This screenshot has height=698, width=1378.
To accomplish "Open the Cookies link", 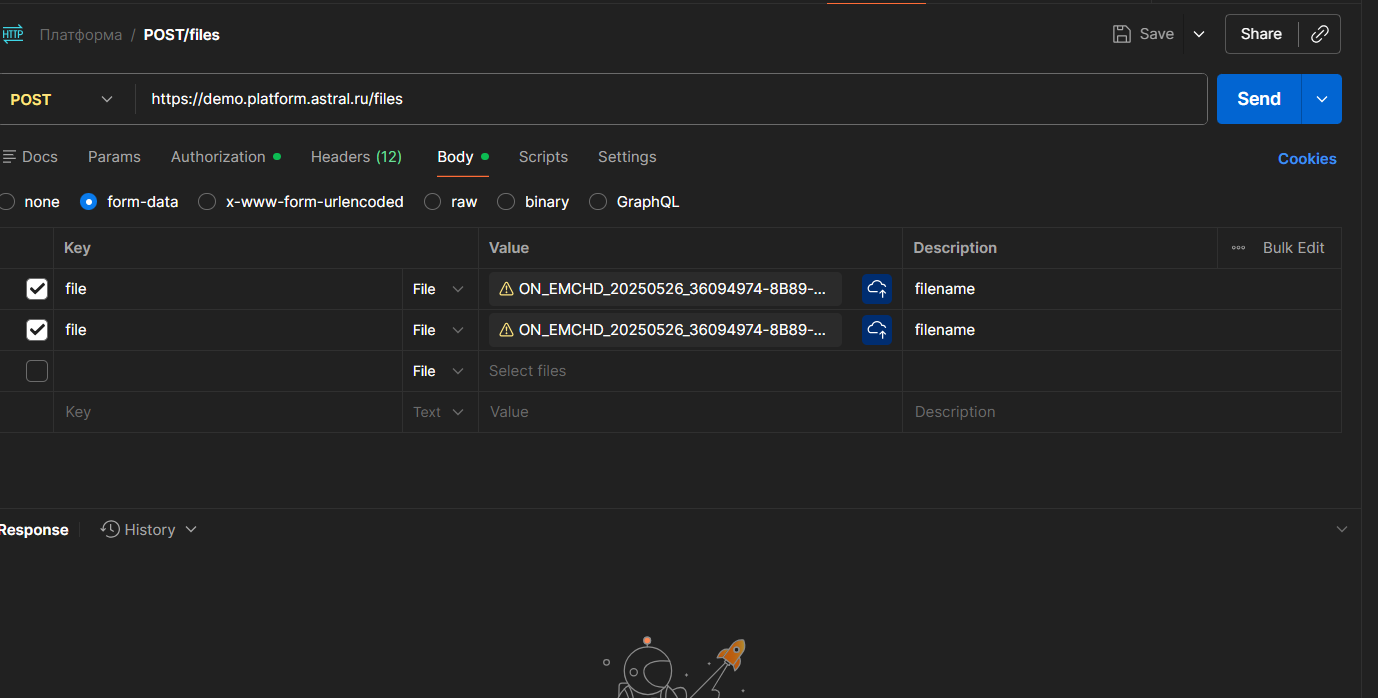I will [x=1307, y=159].
